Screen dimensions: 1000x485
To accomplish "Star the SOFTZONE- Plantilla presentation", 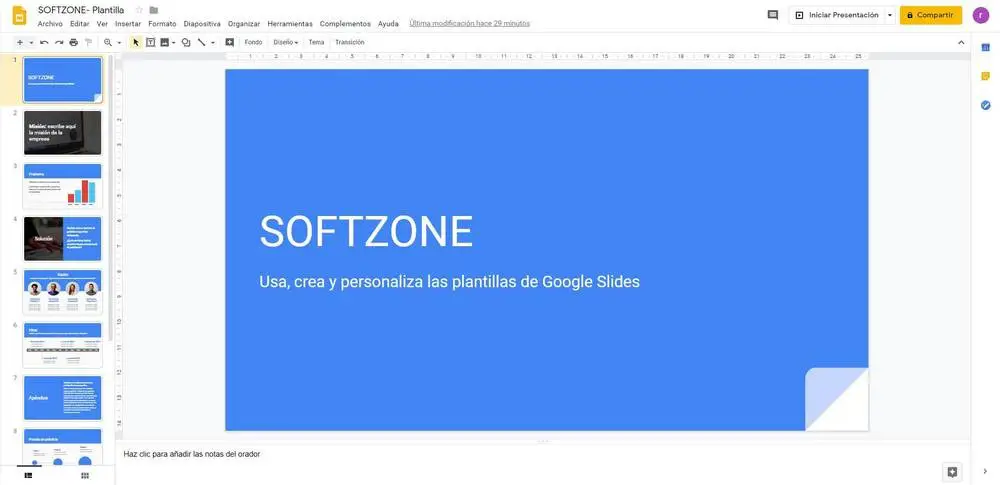I will coord(139,10).
